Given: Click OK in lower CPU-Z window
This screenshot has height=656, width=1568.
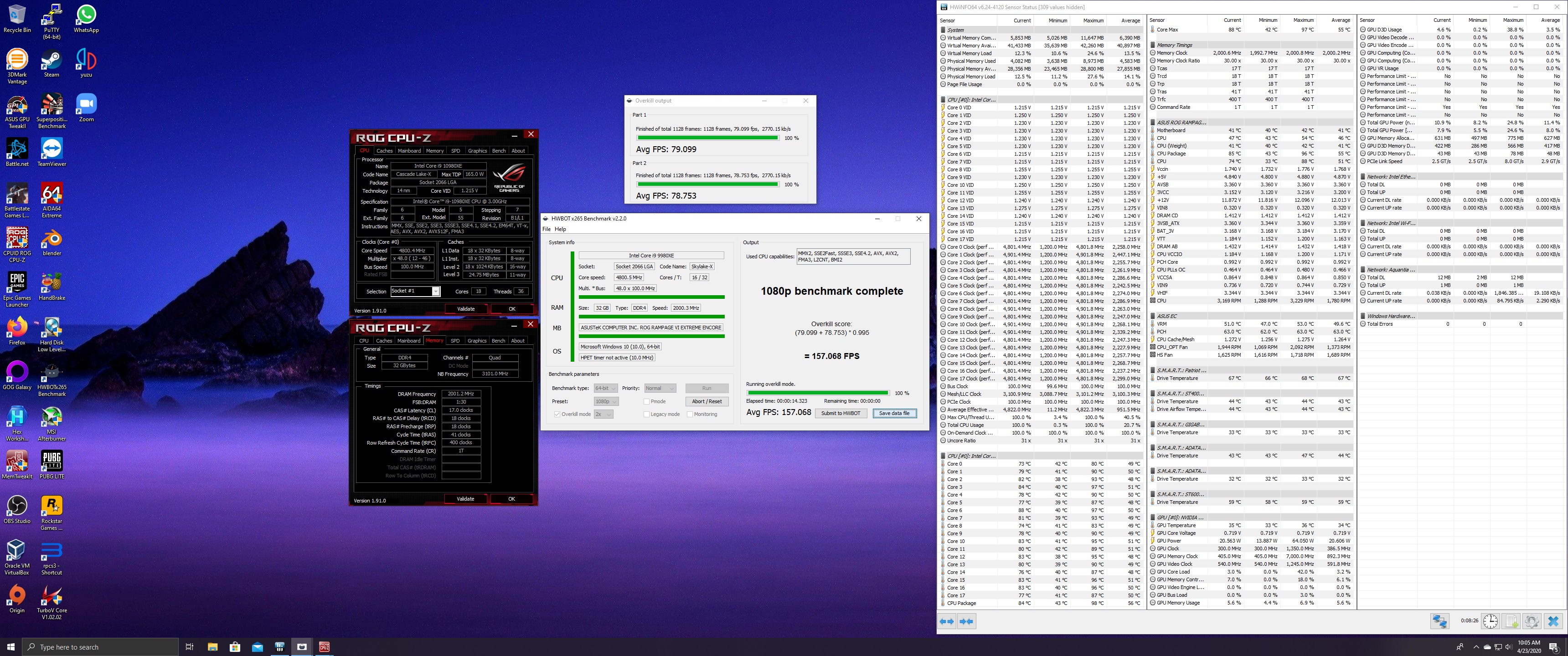Looking at the screenshot, I should point(511,499).
